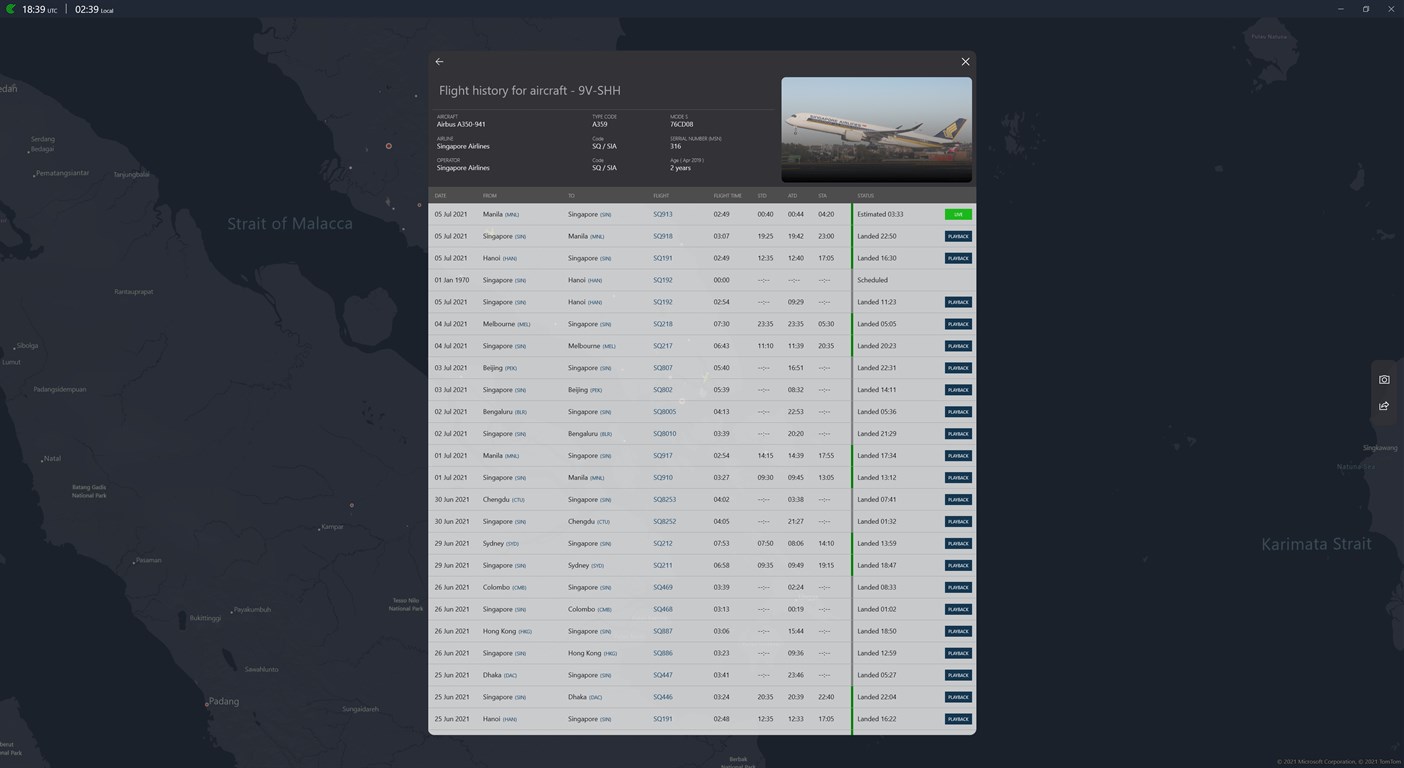Start playback for flight SQ910

tap(958, 478)
